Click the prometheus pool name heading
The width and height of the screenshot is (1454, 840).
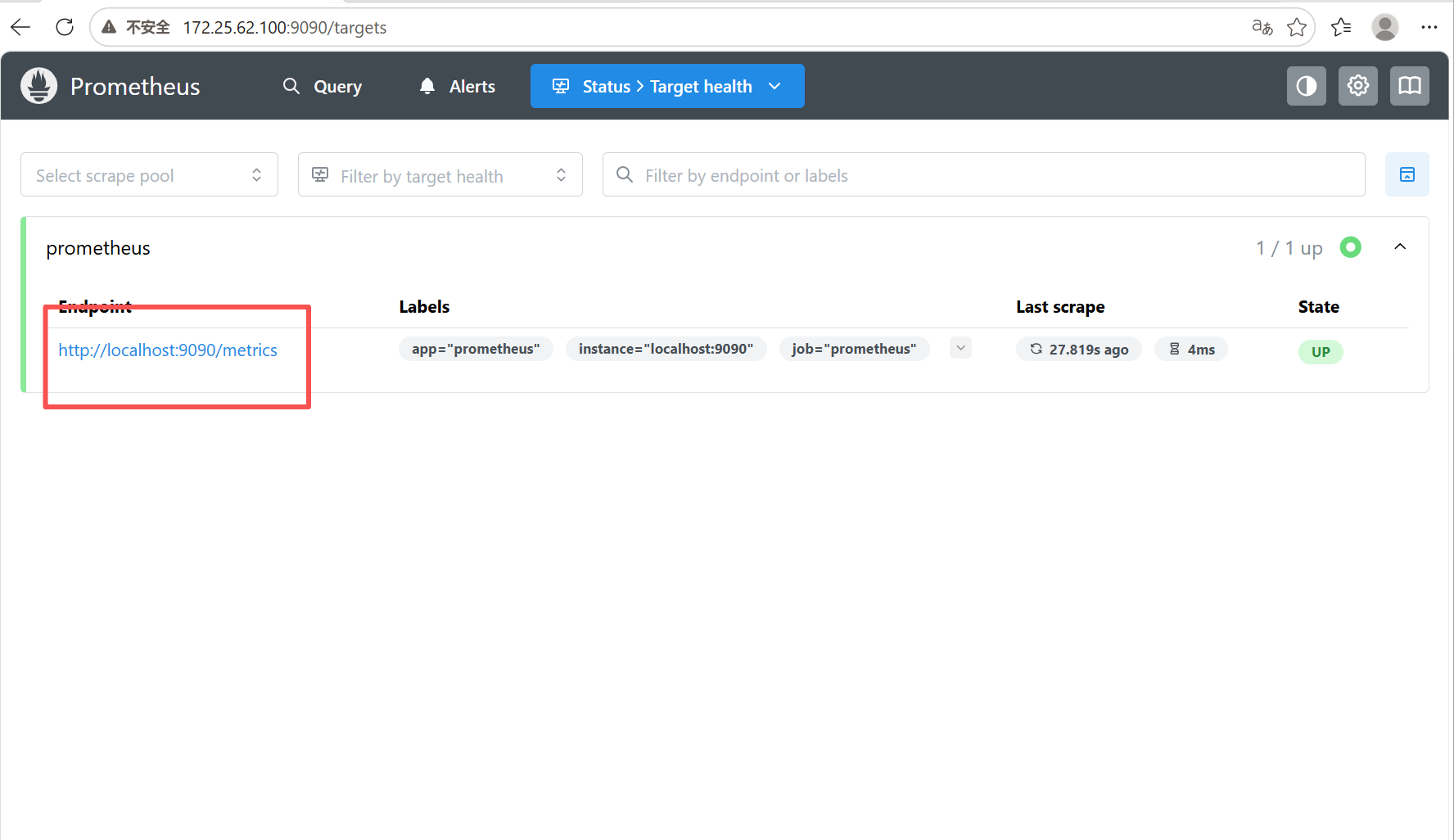(x=98, y=248)
